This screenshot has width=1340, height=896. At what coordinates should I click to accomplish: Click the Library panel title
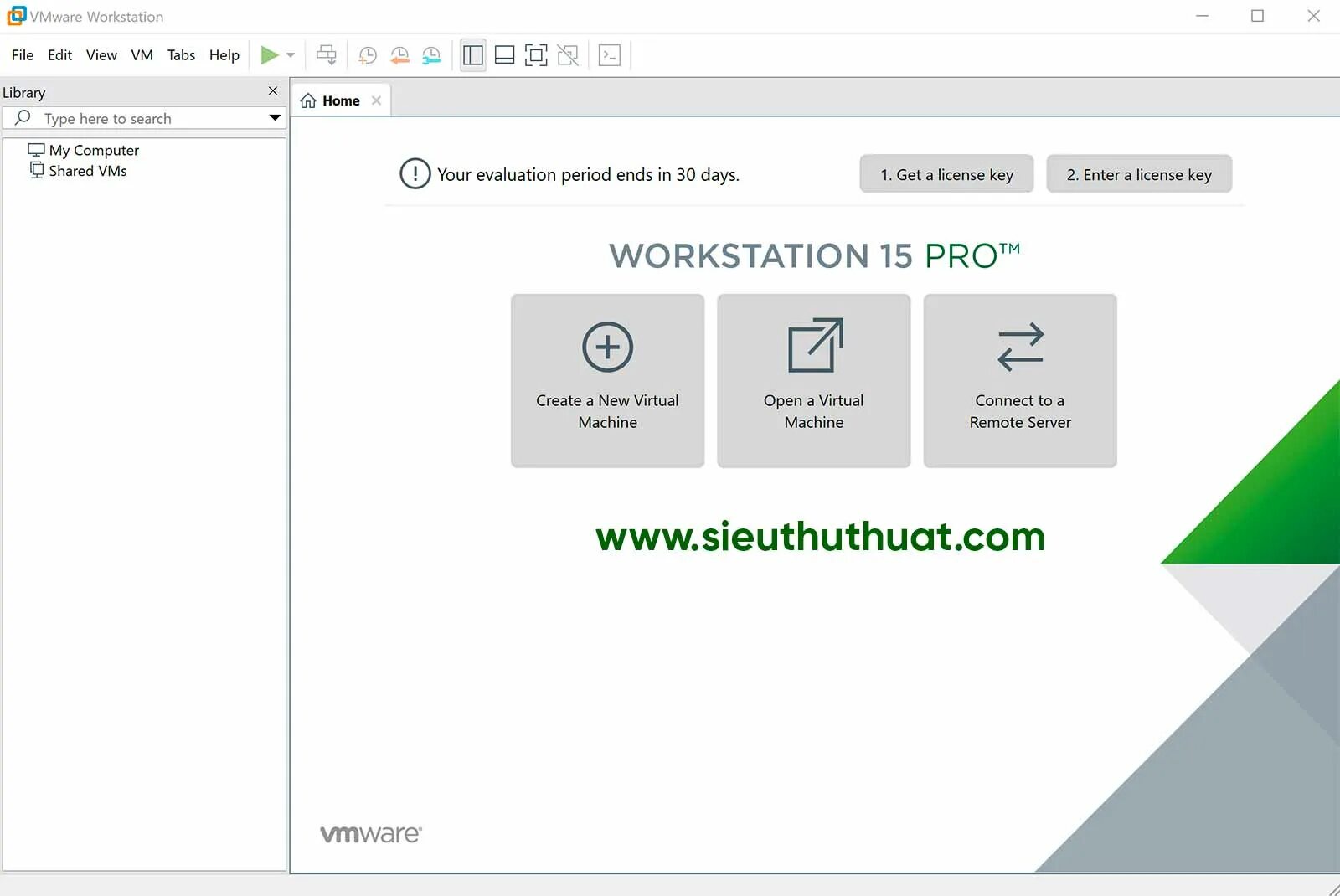(x=23, y=92)
